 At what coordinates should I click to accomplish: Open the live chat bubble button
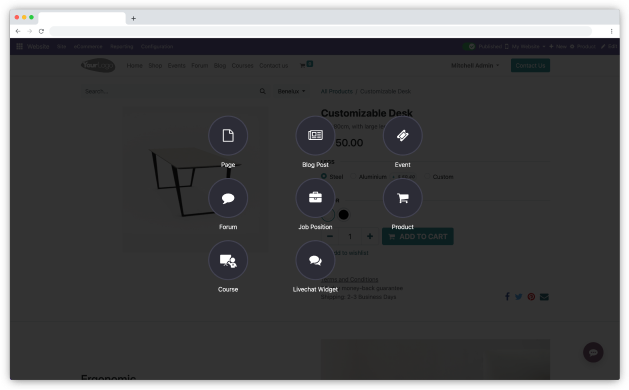(593, 352)
